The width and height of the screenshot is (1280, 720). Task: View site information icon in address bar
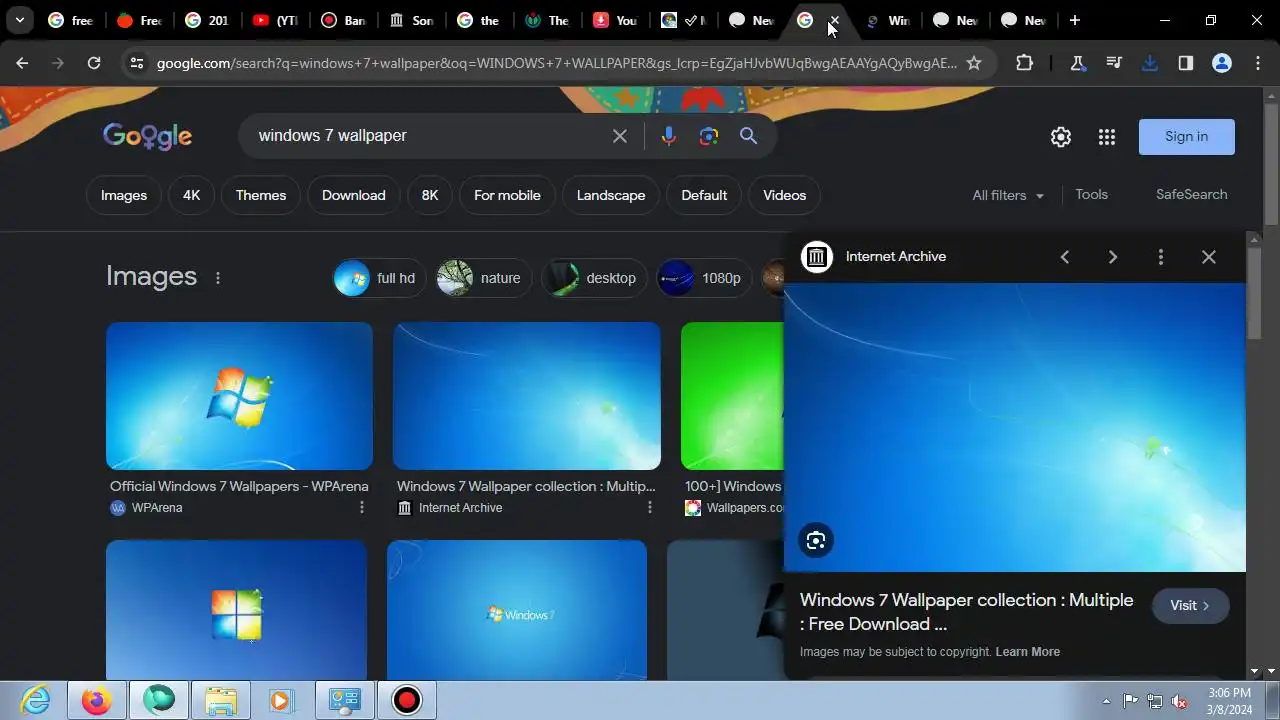click(137, 63)
